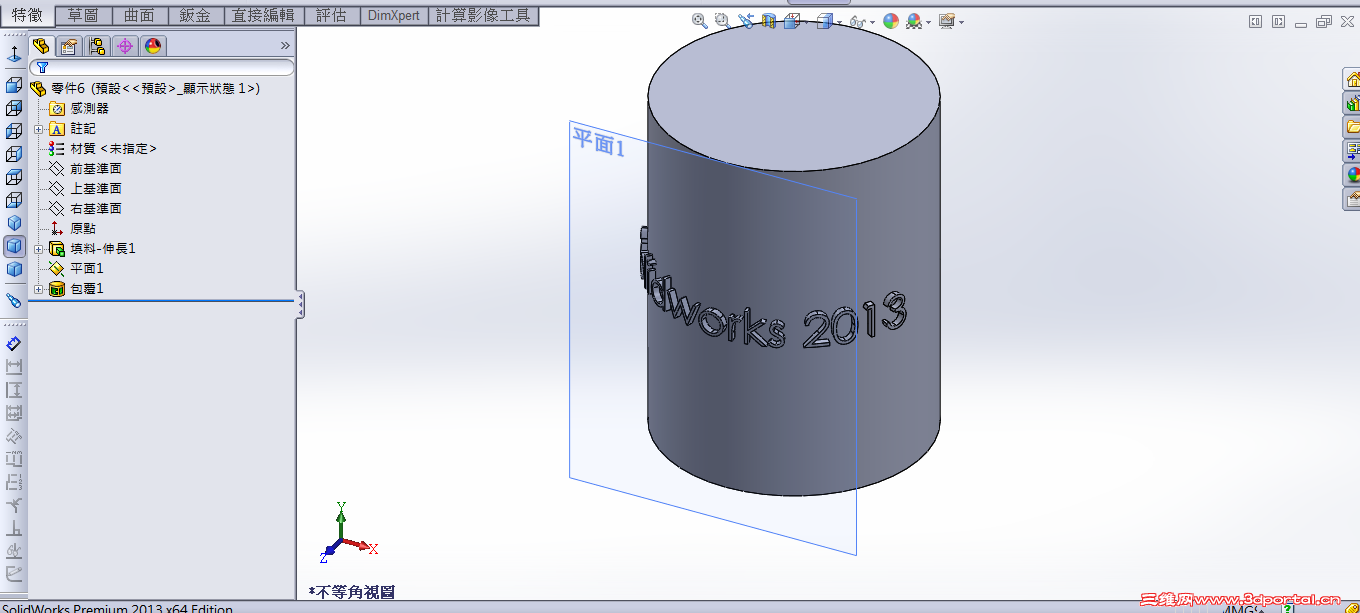This screenshot has height=613, width=1360.
Task: Click the View Settings monitor icon
Action: click(x=947, y=21)
